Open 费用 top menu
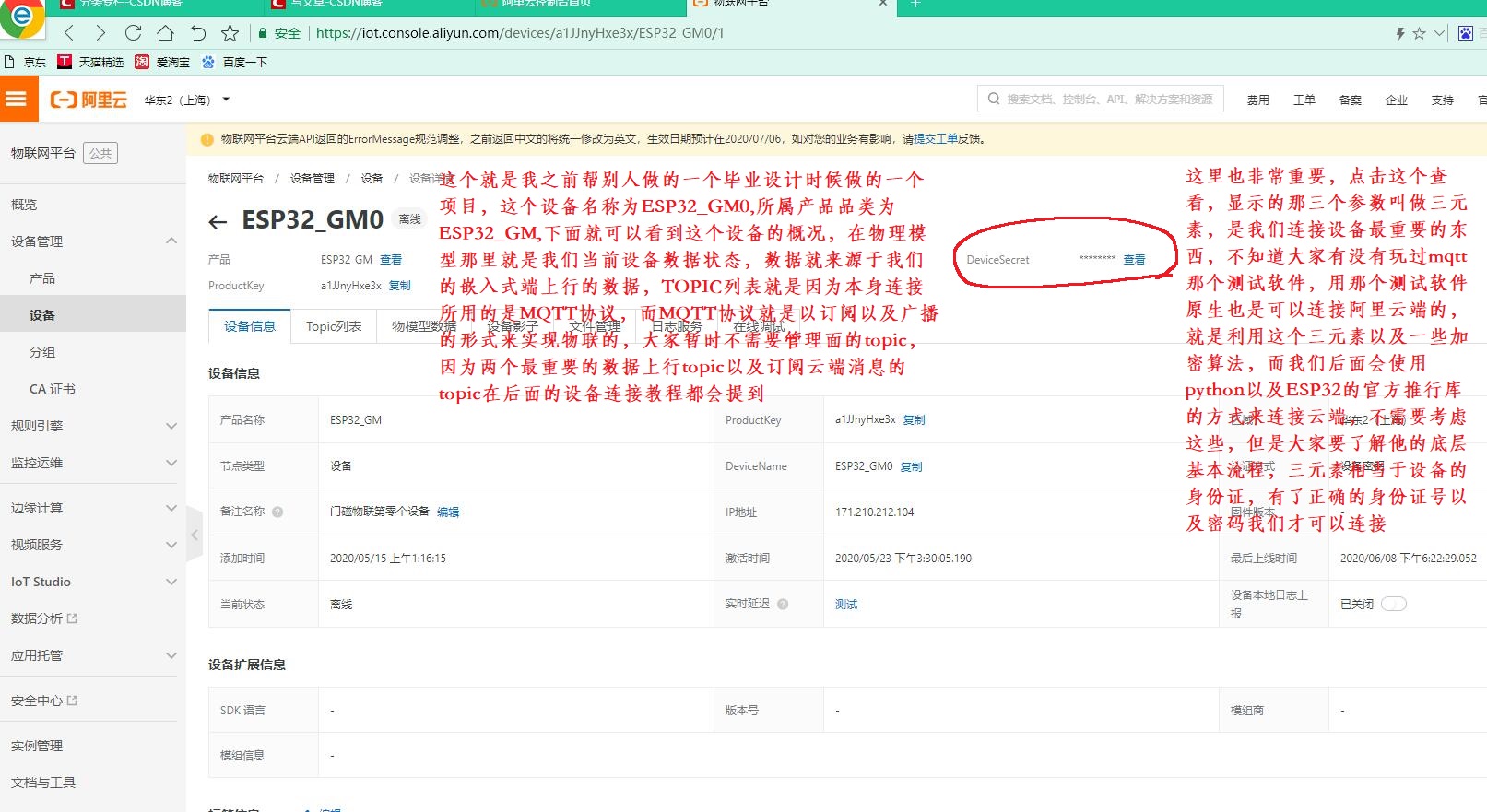 point(1258,100)
